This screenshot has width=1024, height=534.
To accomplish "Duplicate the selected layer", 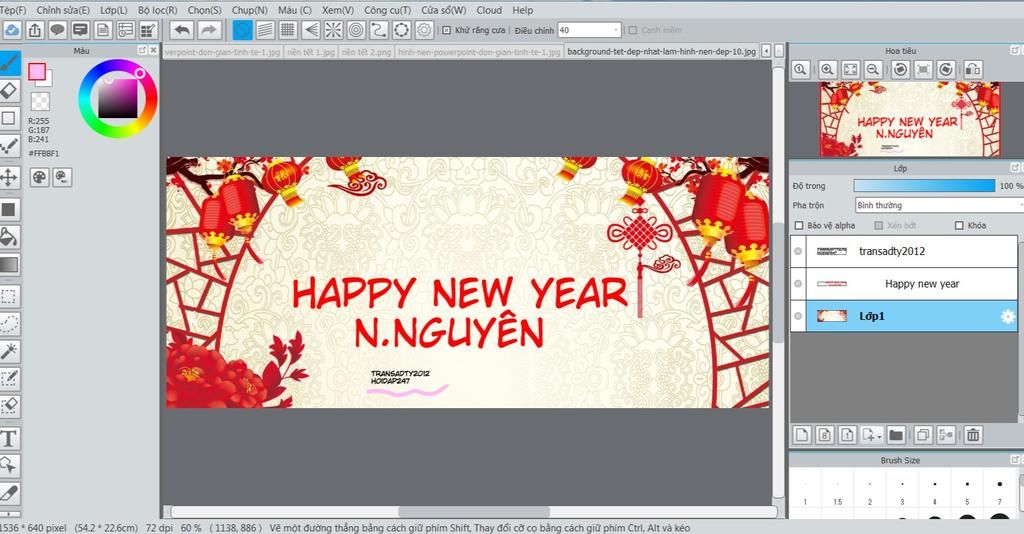I will [923, 435].
